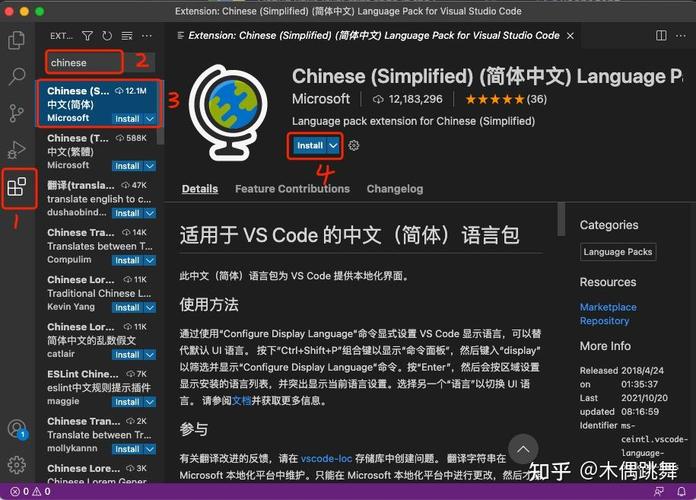
Task: Install Chinese (T... 中文(繁體) extension
Action: 127,166
